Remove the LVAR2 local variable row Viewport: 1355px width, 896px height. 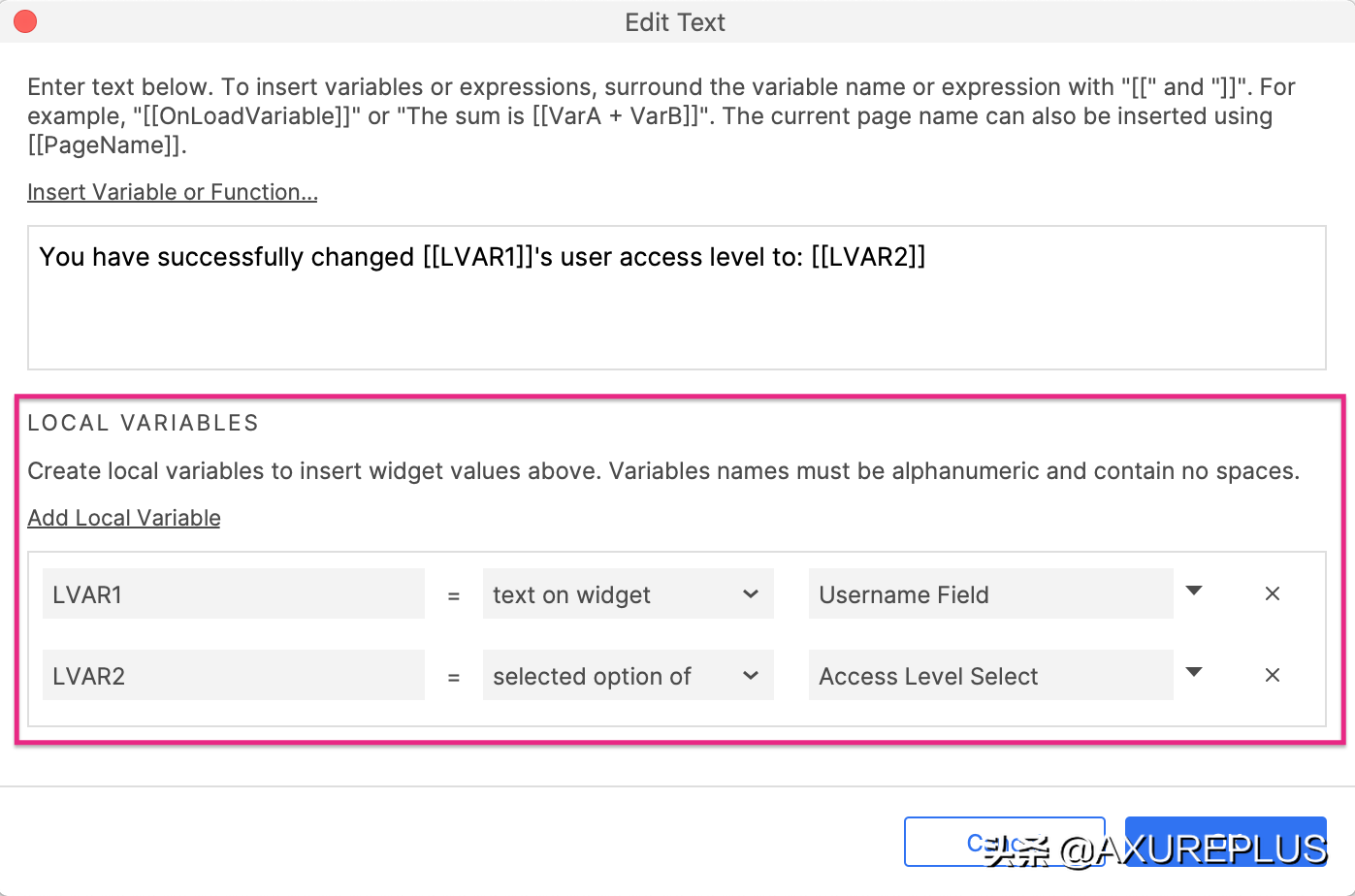click(1273, 675)
